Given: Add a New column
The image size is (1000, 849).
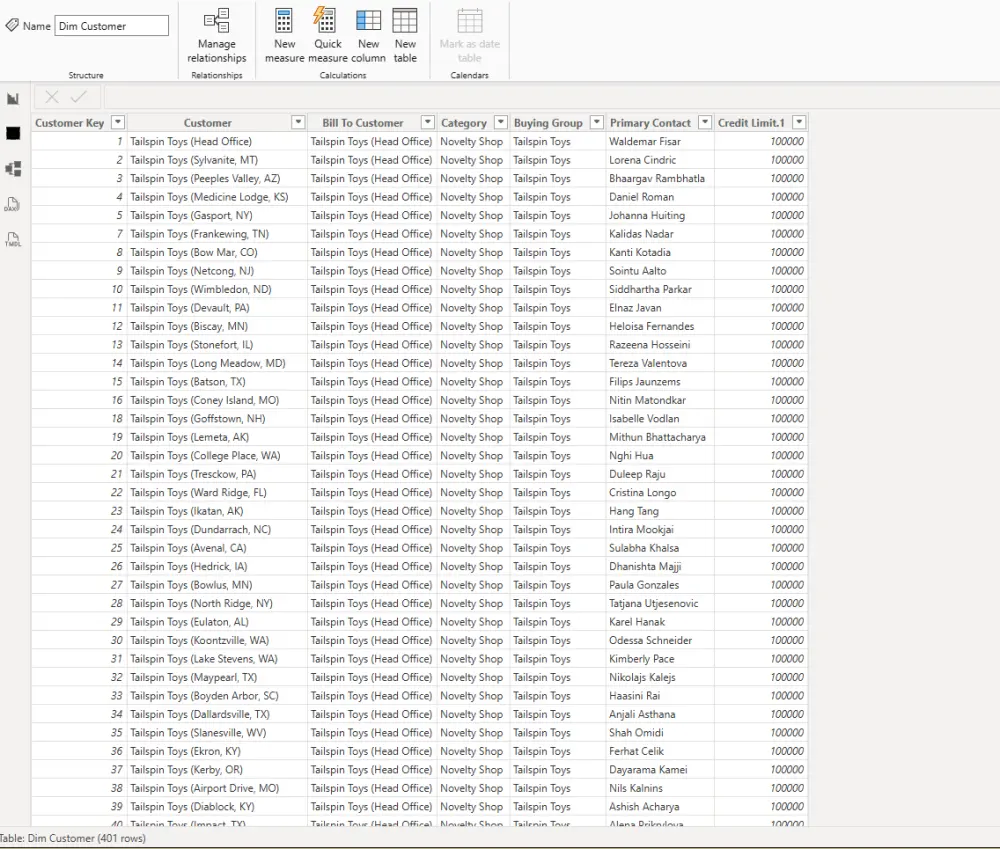Looking at the screenshot, I should (369, 36).
